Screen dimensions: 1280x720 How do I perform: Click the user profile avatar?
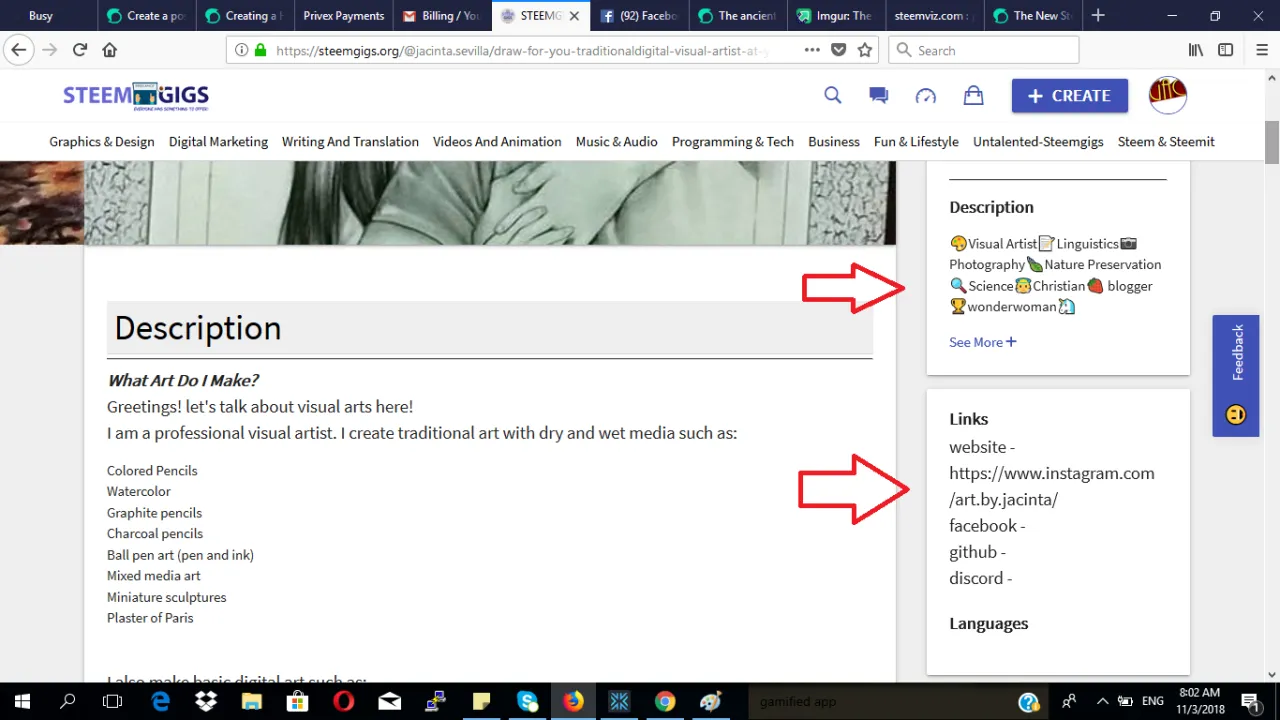[x=1168, y=96]
